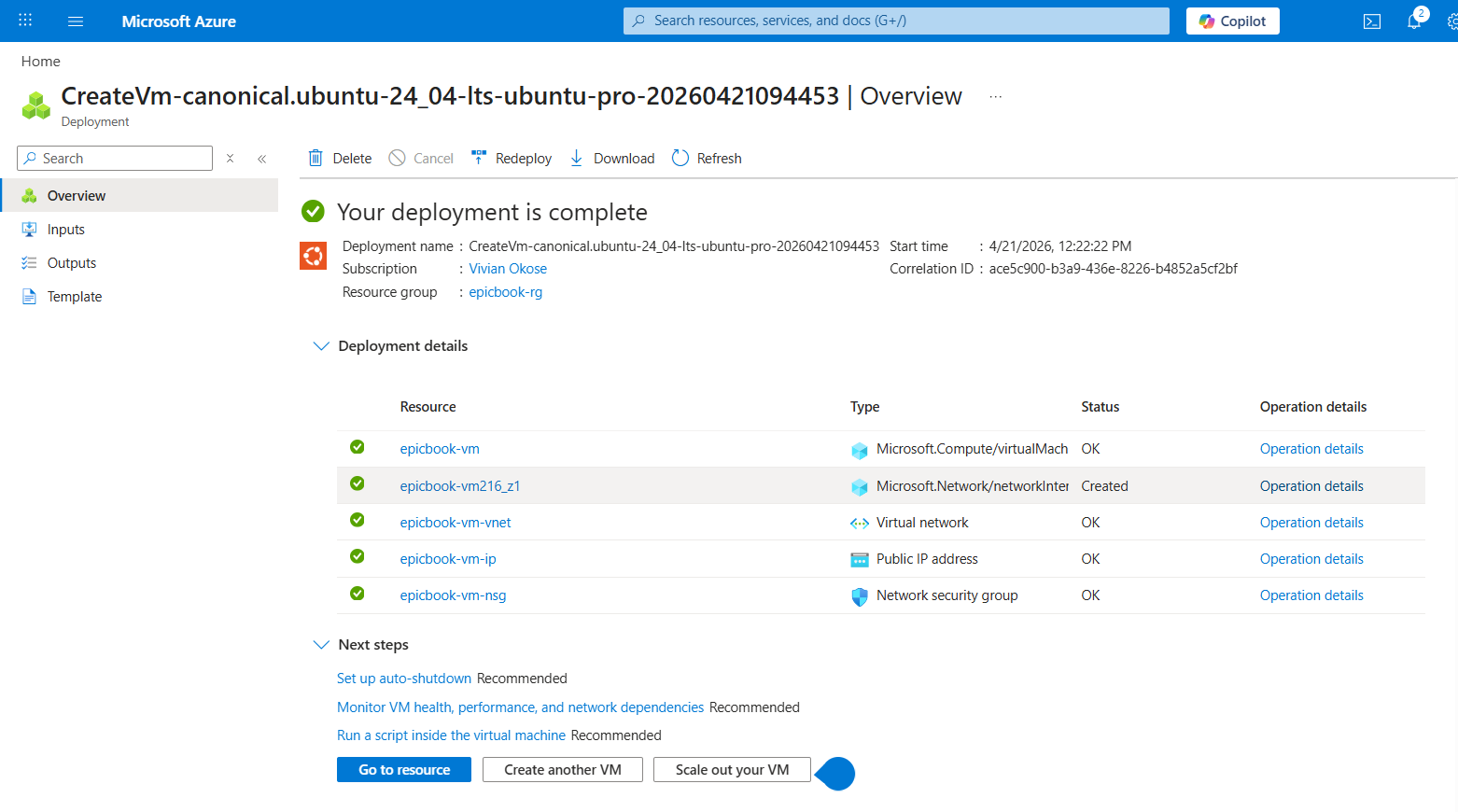Click the Create another VM button
Screen dimensions: 1458x812
[563, 770]
